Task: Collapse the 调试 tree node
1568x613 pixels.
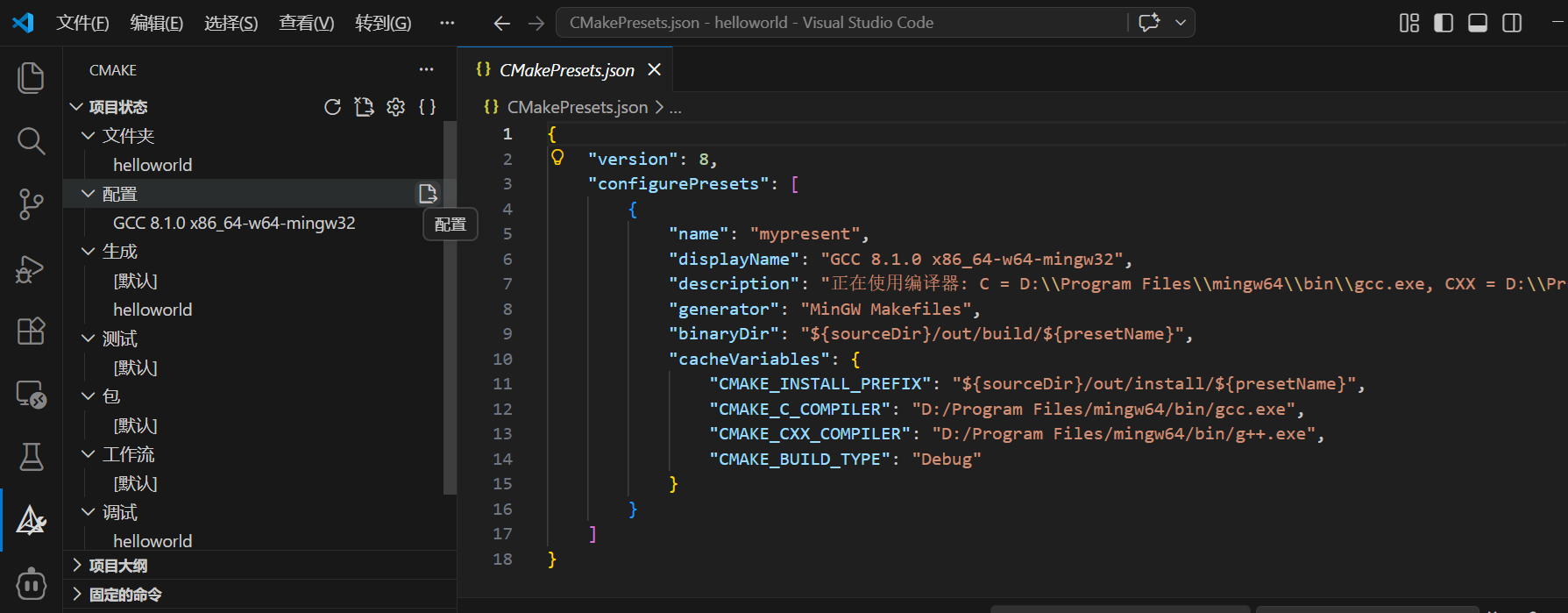Action: pyautogui.click(x=88, y=512)
